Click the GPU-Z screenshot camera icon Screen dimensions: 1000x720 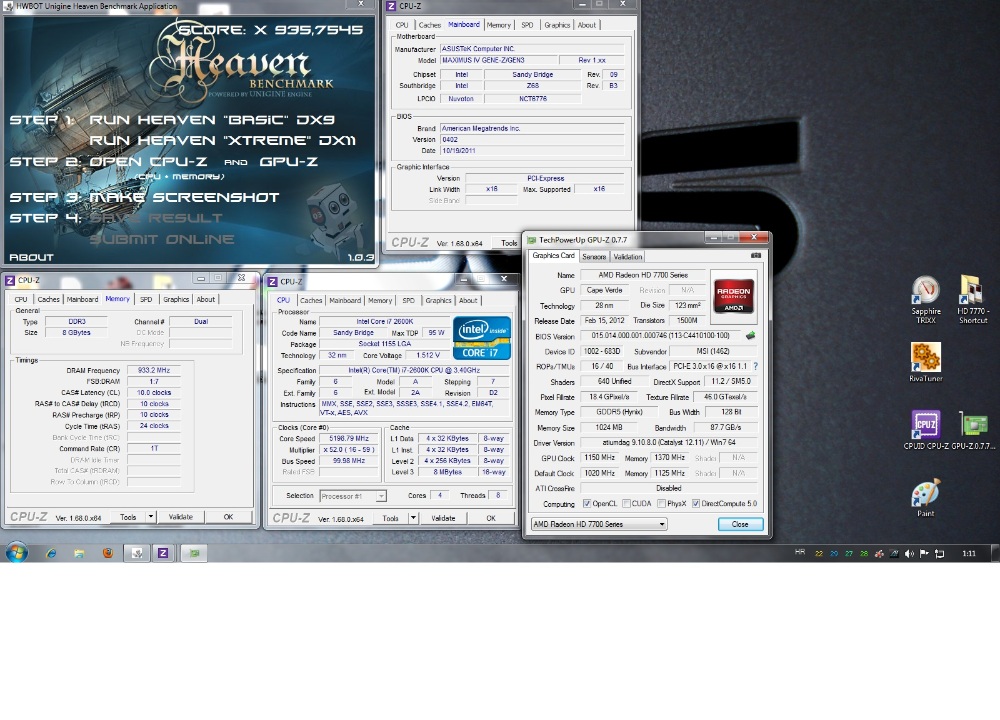pyautogui.click(x=756, y=255)
